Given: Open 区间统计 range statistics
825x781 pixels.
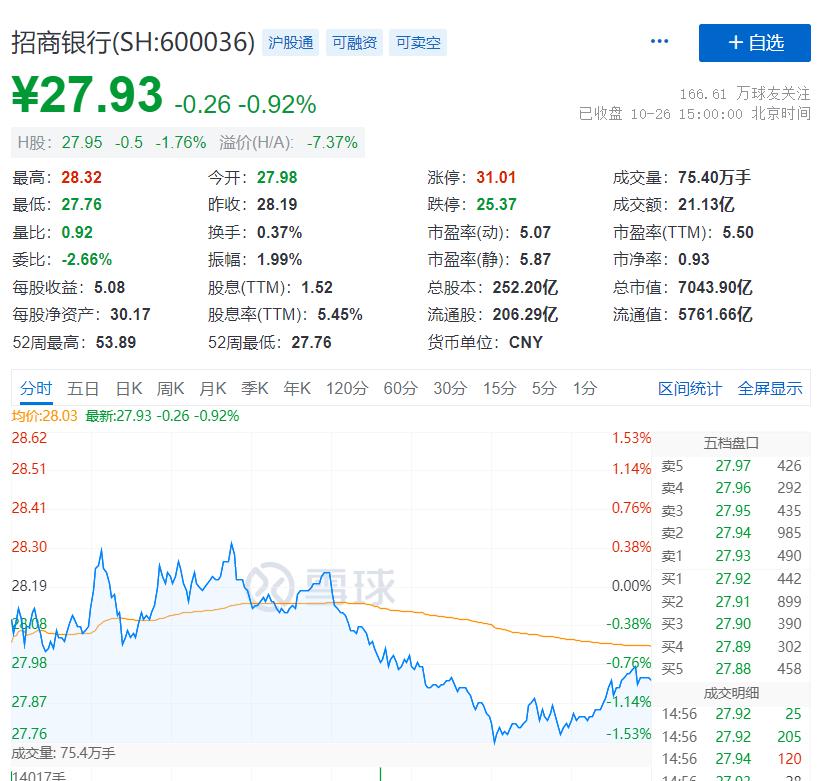Looking at the screenshot, I should 690,388.
